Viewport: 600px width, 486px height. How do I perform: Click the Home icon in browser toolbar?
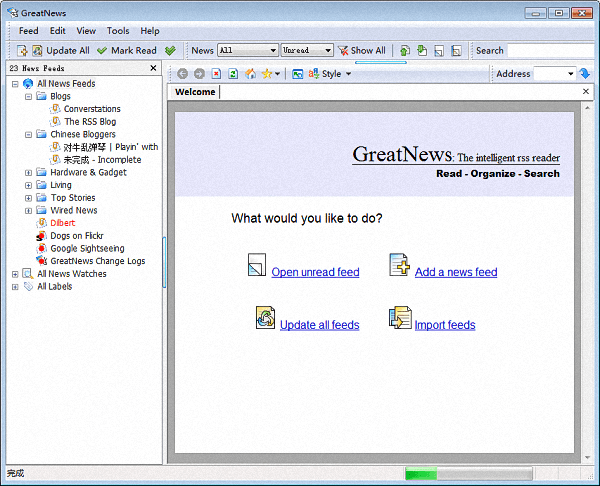(250, 74)
